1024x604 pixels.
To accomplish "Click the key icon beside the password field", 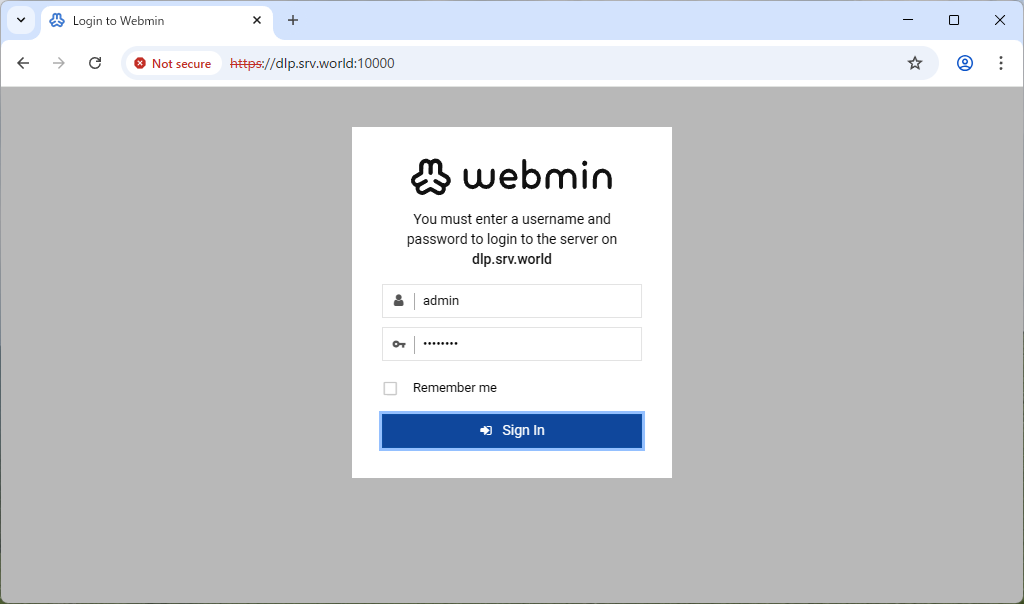I will (x=398, y=344).
